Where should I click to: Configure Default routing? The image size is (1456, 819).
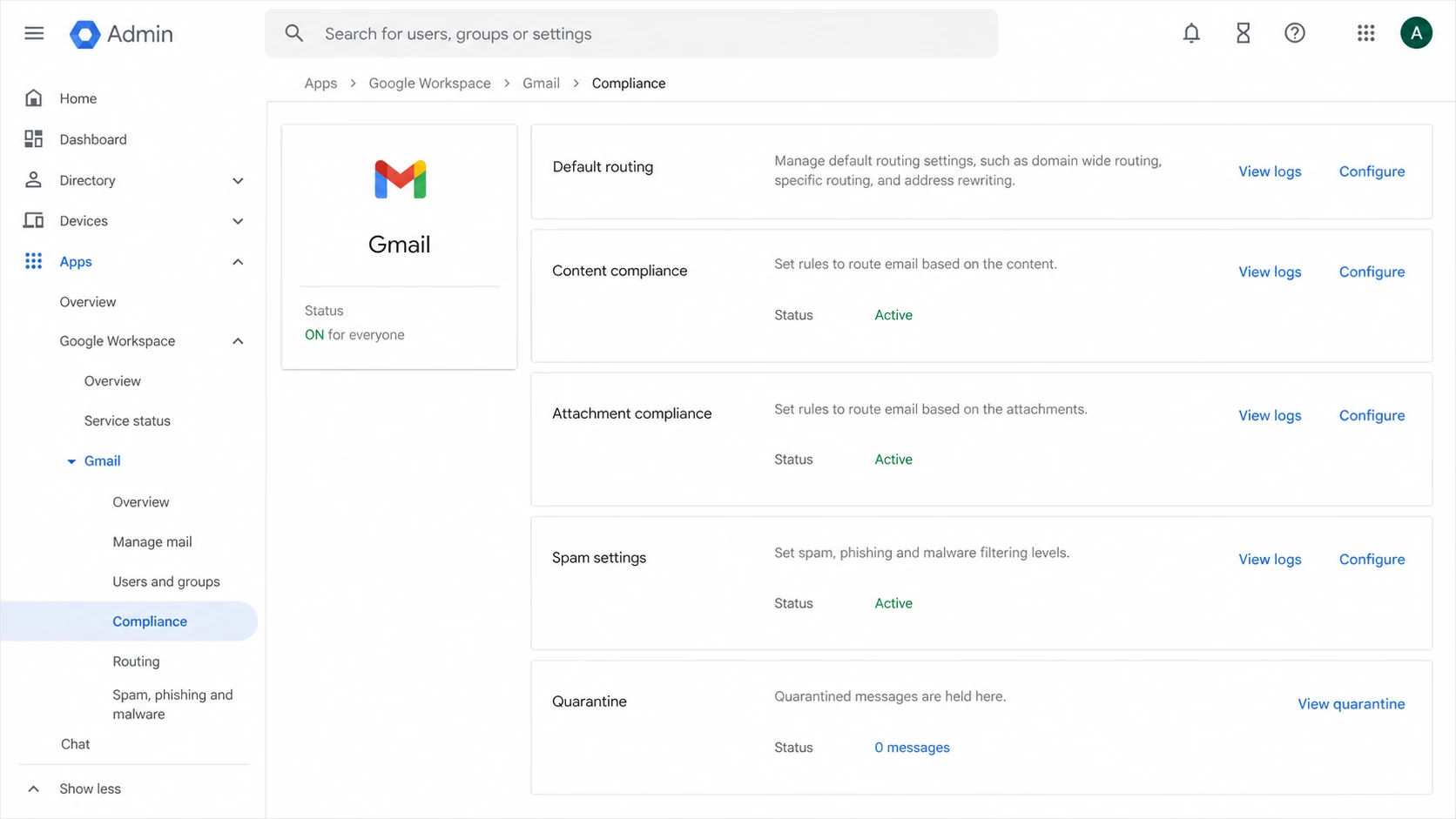[1372, 171]
